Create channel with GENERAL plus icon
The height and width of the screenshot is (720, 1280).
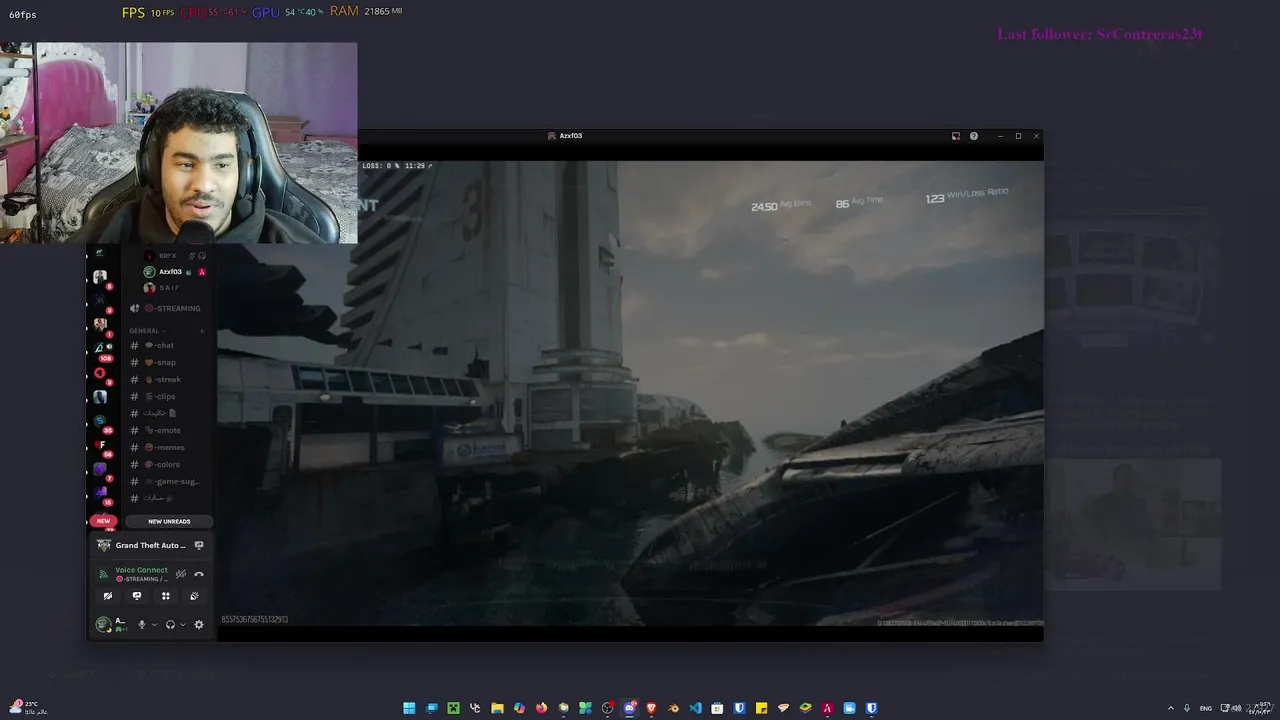(x=202, y=331)
